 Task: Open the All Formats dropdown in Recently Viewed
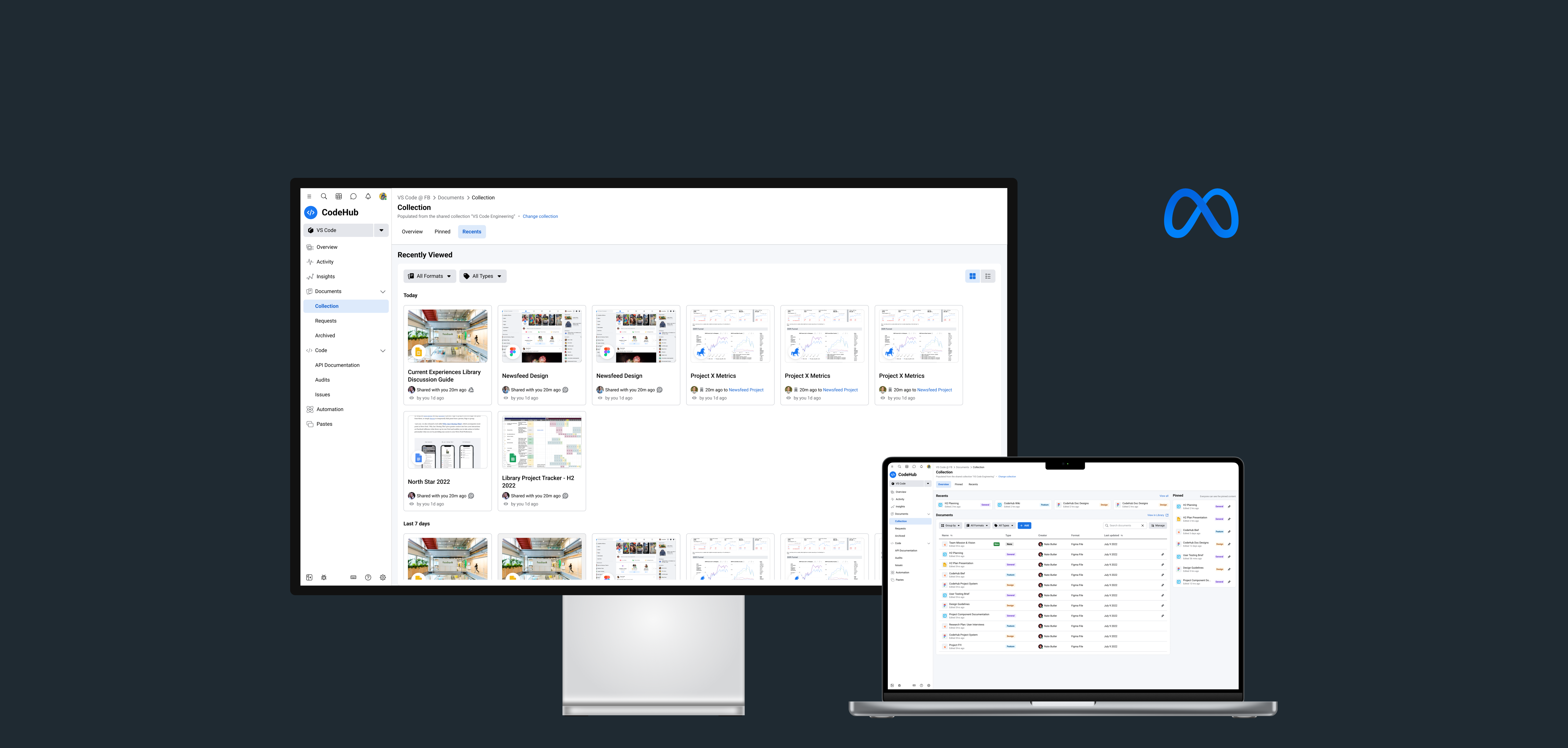(430, 276)
